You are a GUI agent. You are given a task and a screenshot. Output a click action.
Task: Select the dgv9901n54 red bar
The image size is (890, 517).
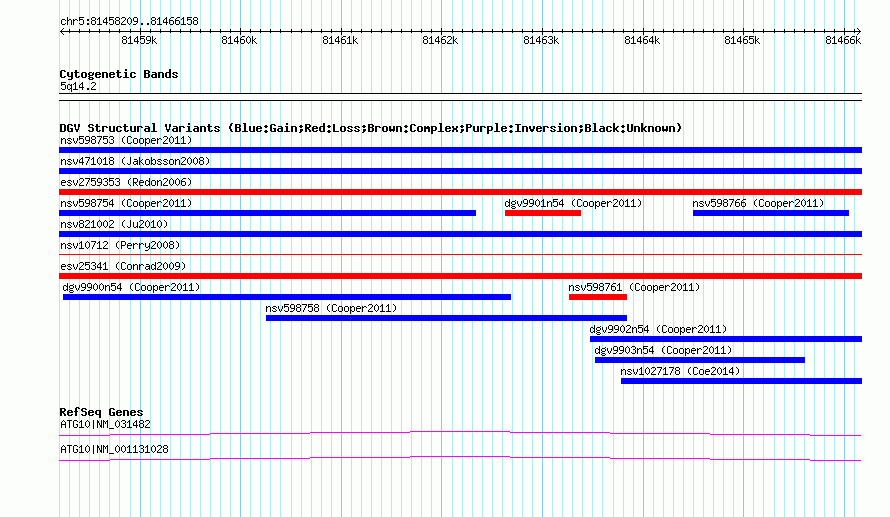[543, 213]
